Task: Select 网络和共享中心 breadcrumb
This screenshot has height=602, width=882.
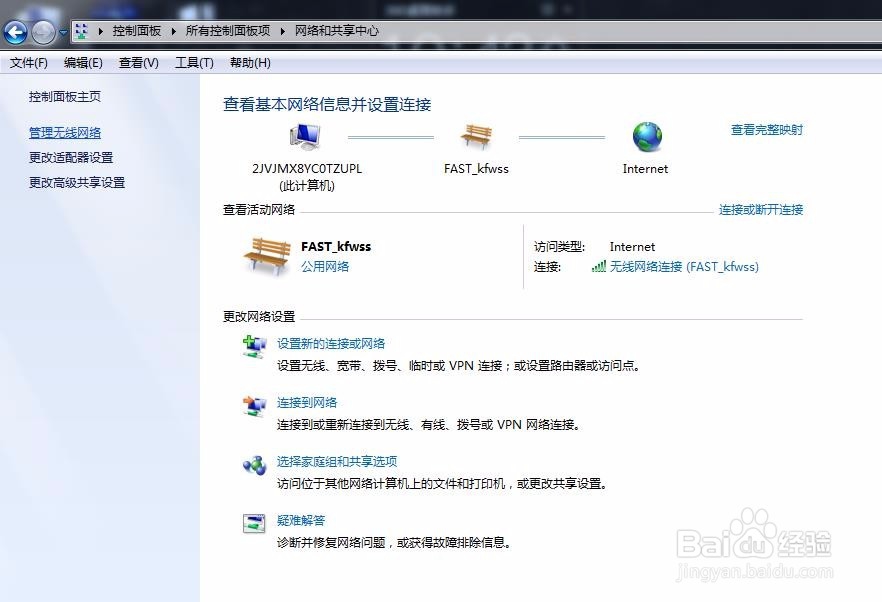Action: [x=337, y=31]
